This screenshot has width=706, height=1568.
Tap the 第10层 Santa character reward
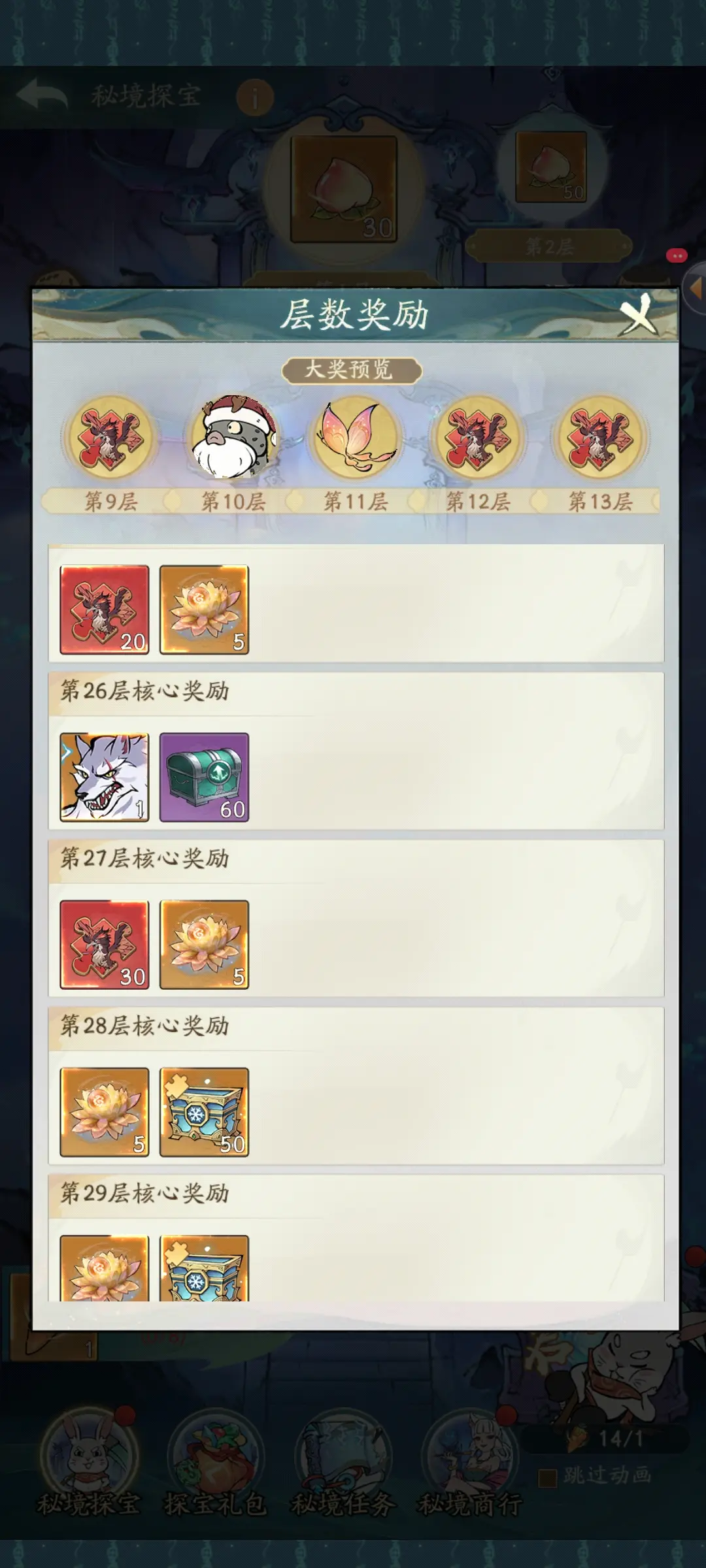(233, 436)
